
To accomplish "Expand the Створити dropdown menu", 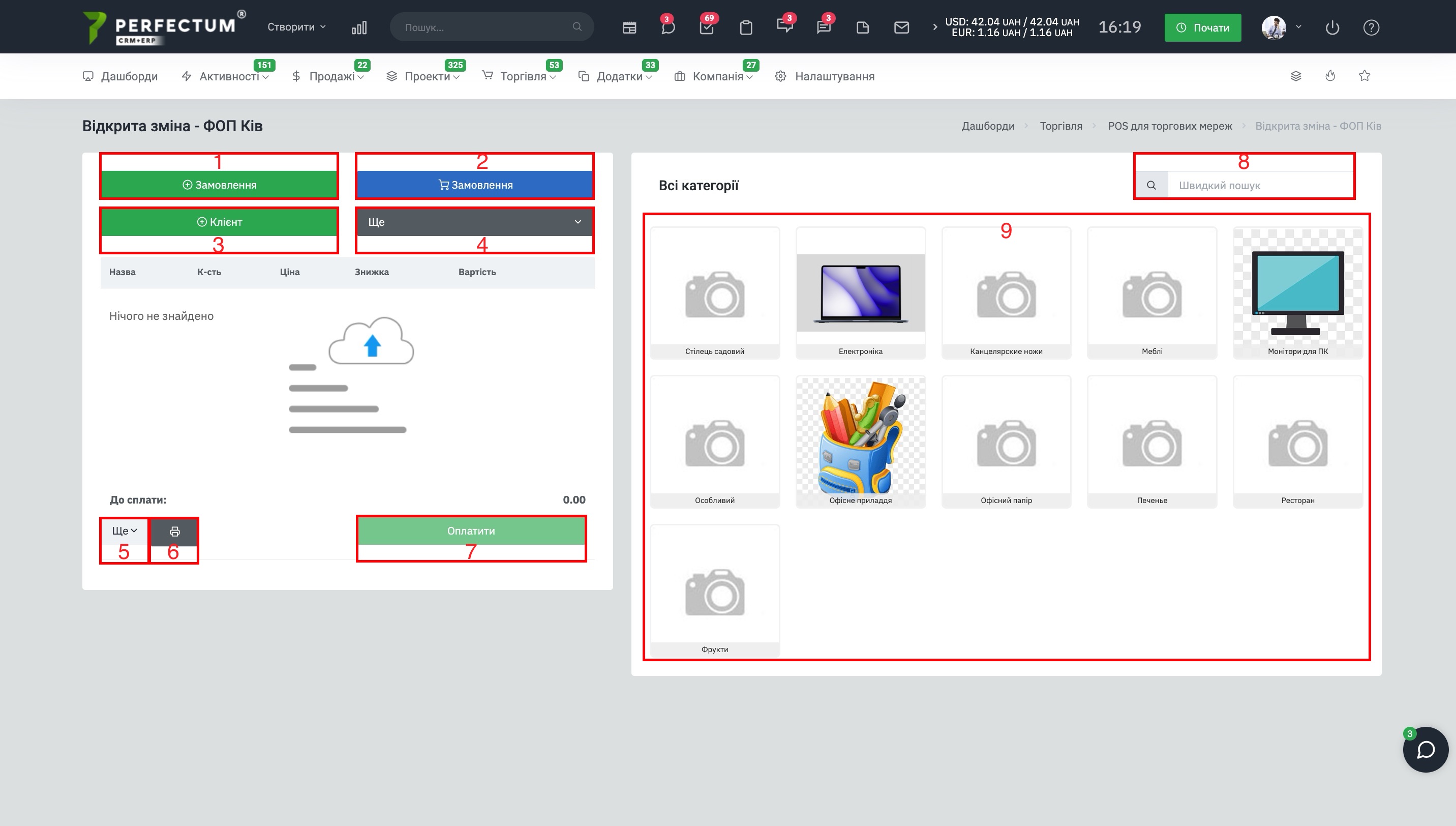I will [296, 27].
